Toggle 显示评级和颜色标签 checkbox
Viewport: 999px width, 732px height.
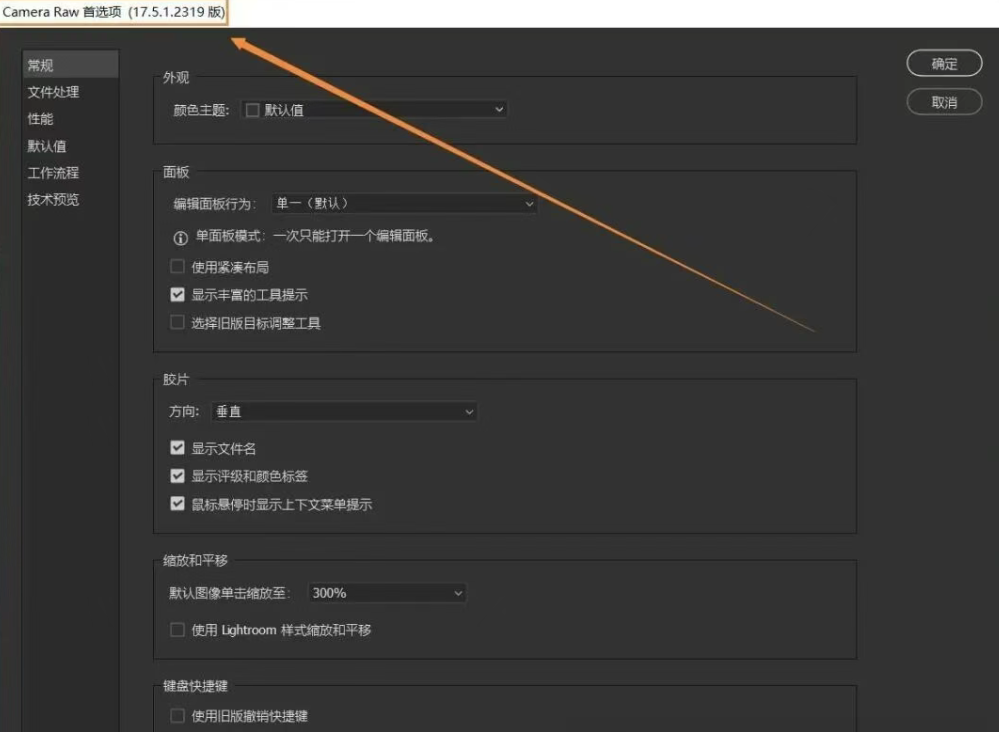coord(178,477)
